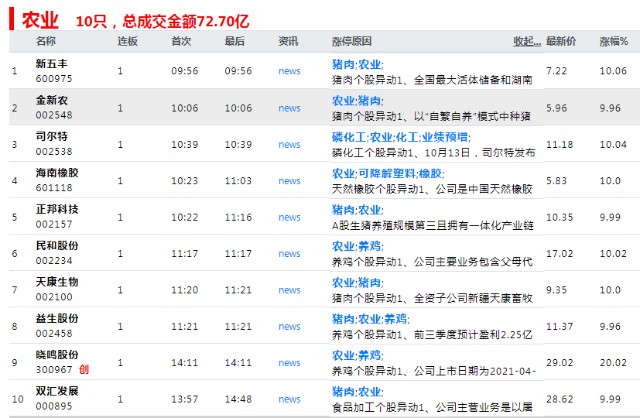
Task: Select stock name 海南橡胶
Action: [x=57, y=173]
